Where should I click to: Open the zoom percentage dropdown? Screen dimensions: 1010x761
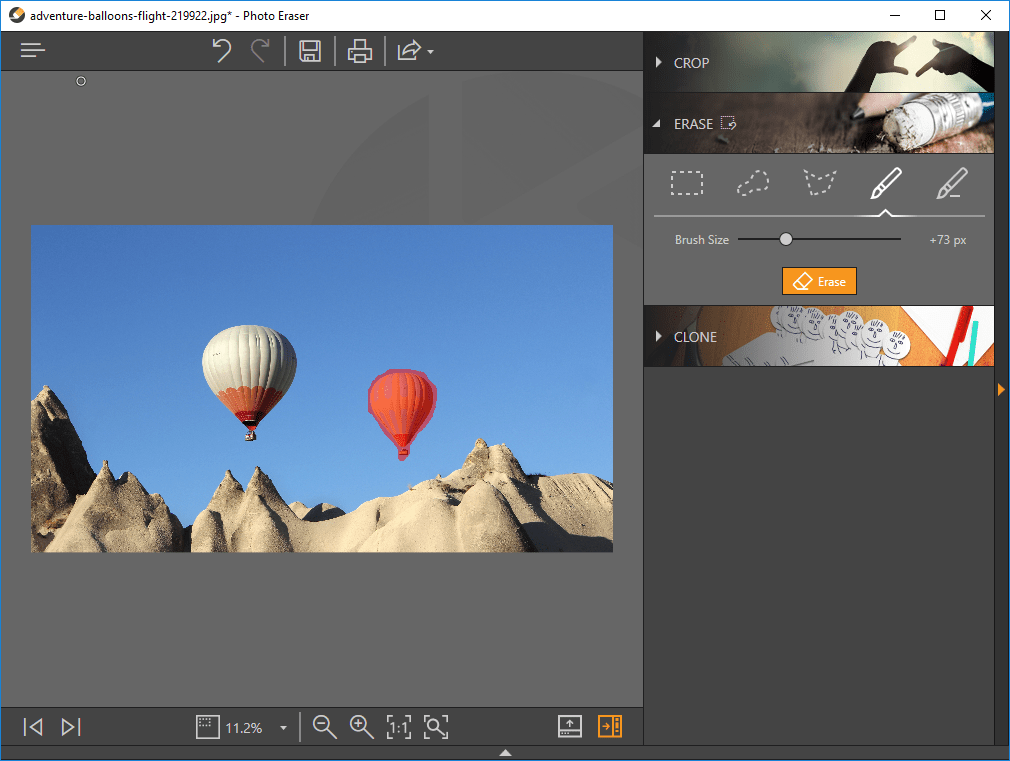(283, 728)
